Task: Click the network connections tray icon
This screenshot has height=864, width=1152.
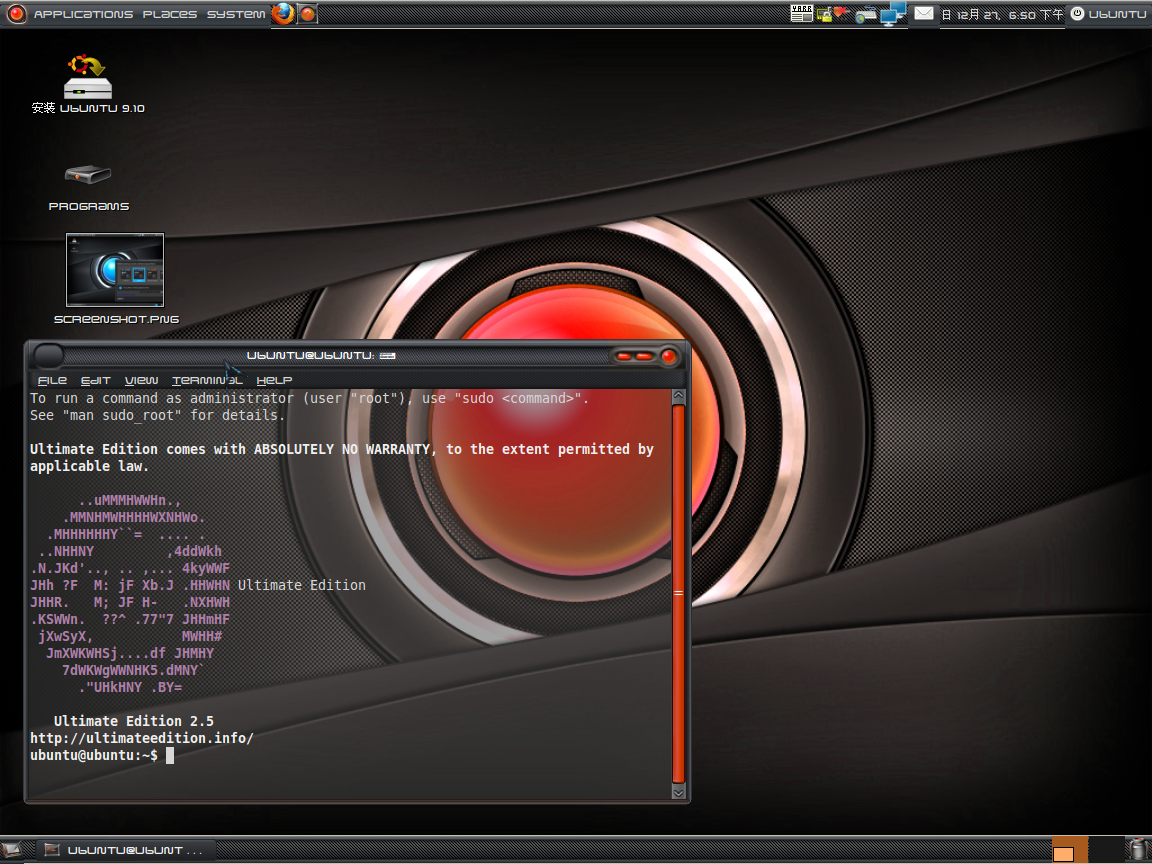Action: click(x=889, y=13)
